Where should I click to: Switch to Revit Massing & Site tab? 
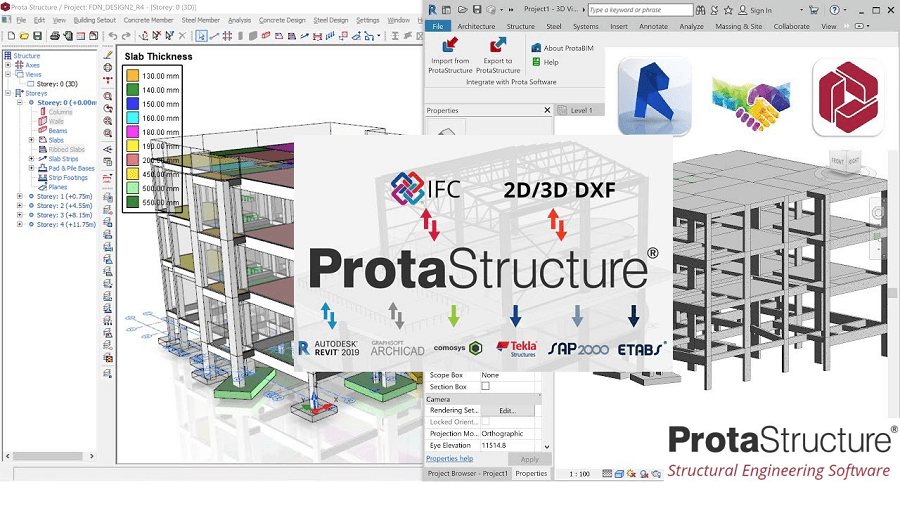tap(738, 26)
